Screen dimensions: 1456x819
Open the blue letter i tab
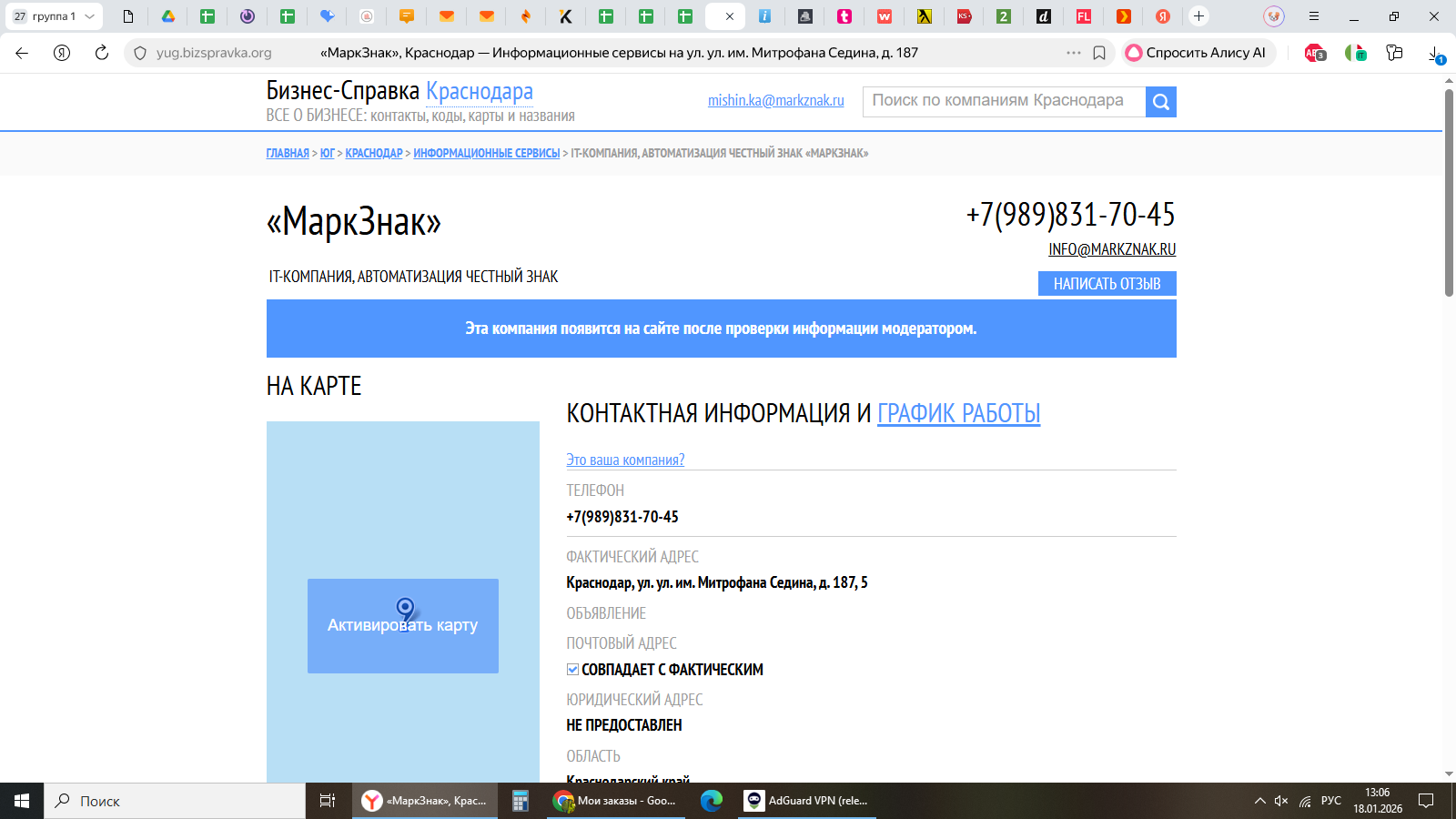[x=765, y=16]
